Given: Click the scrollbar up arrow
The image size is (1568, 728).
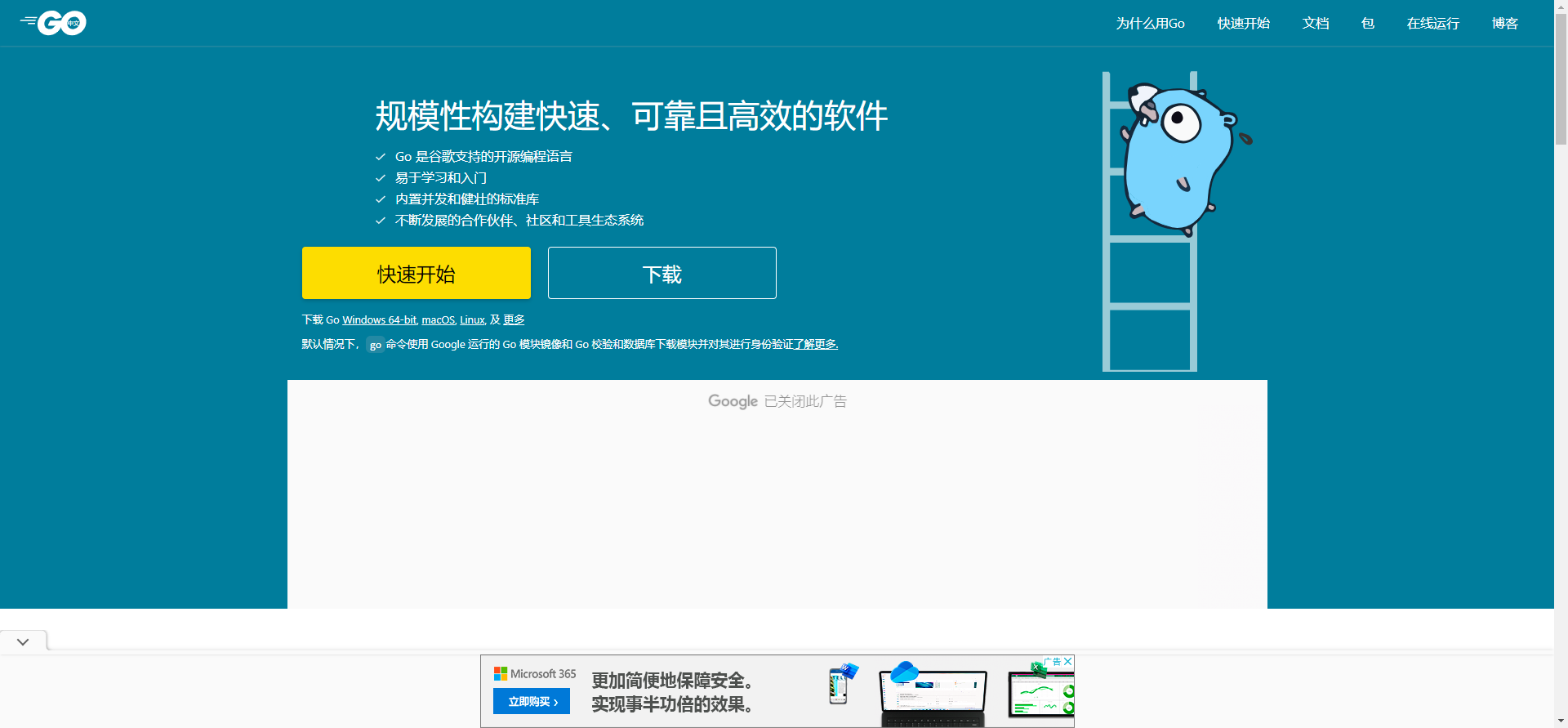Looking at the screenshot, I should click(1561, 6).
